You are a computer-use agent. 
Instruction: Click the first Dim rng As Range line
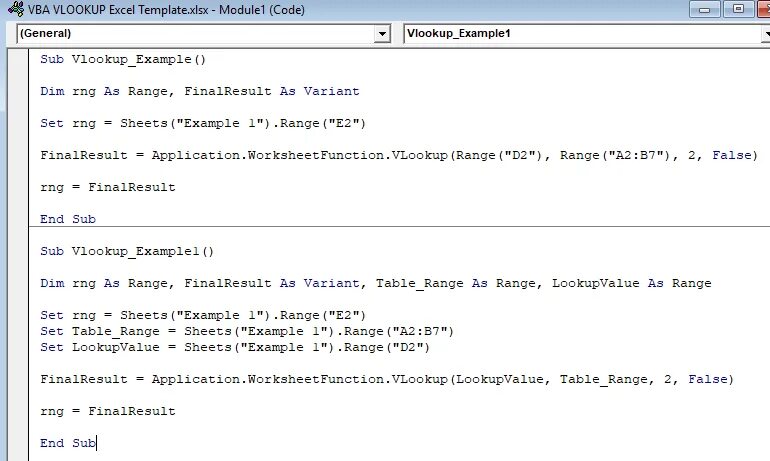click(x=200, y=91)
